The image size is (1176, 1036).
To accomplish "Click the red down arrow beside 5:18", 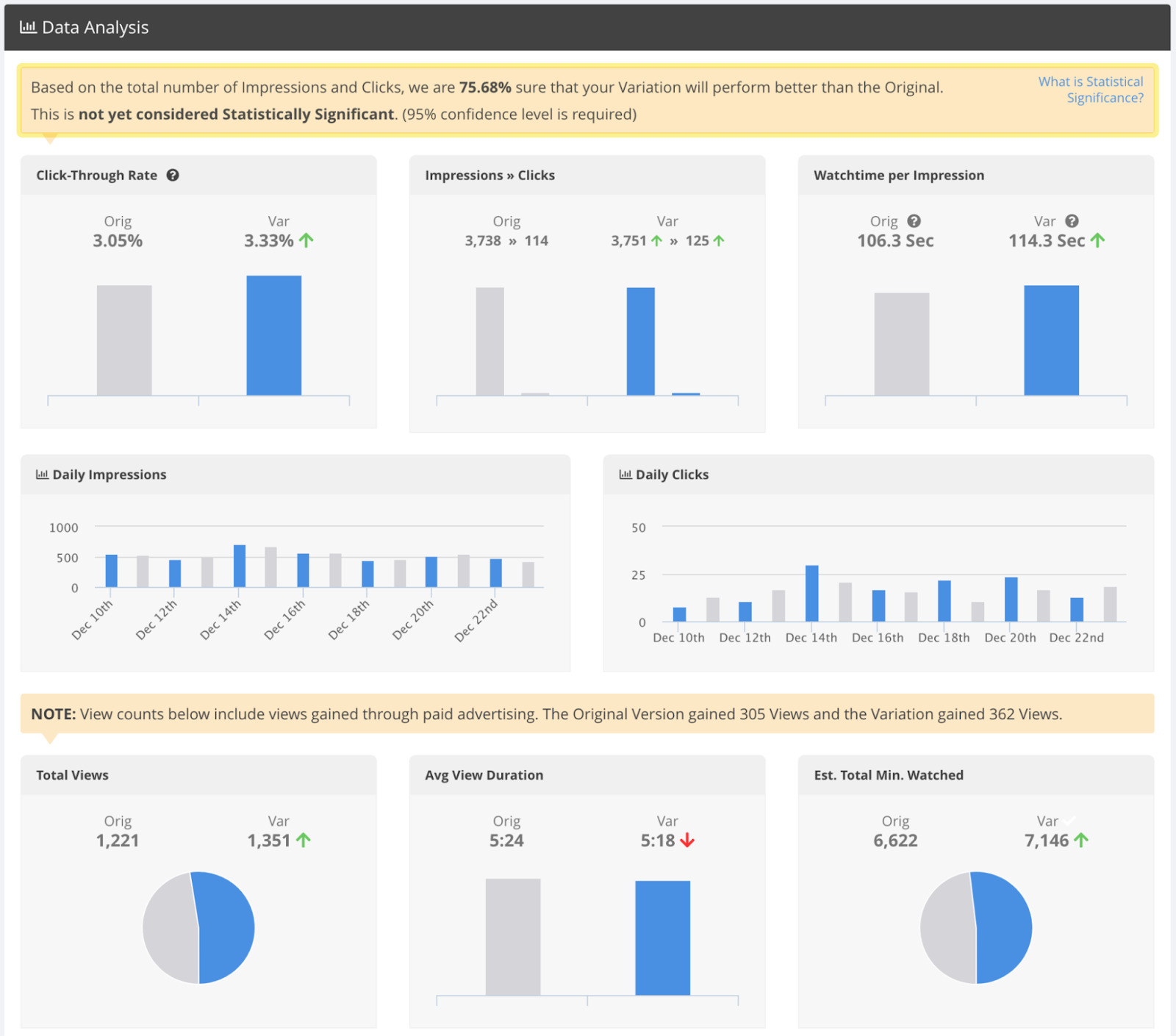I will tap(686, 841).
